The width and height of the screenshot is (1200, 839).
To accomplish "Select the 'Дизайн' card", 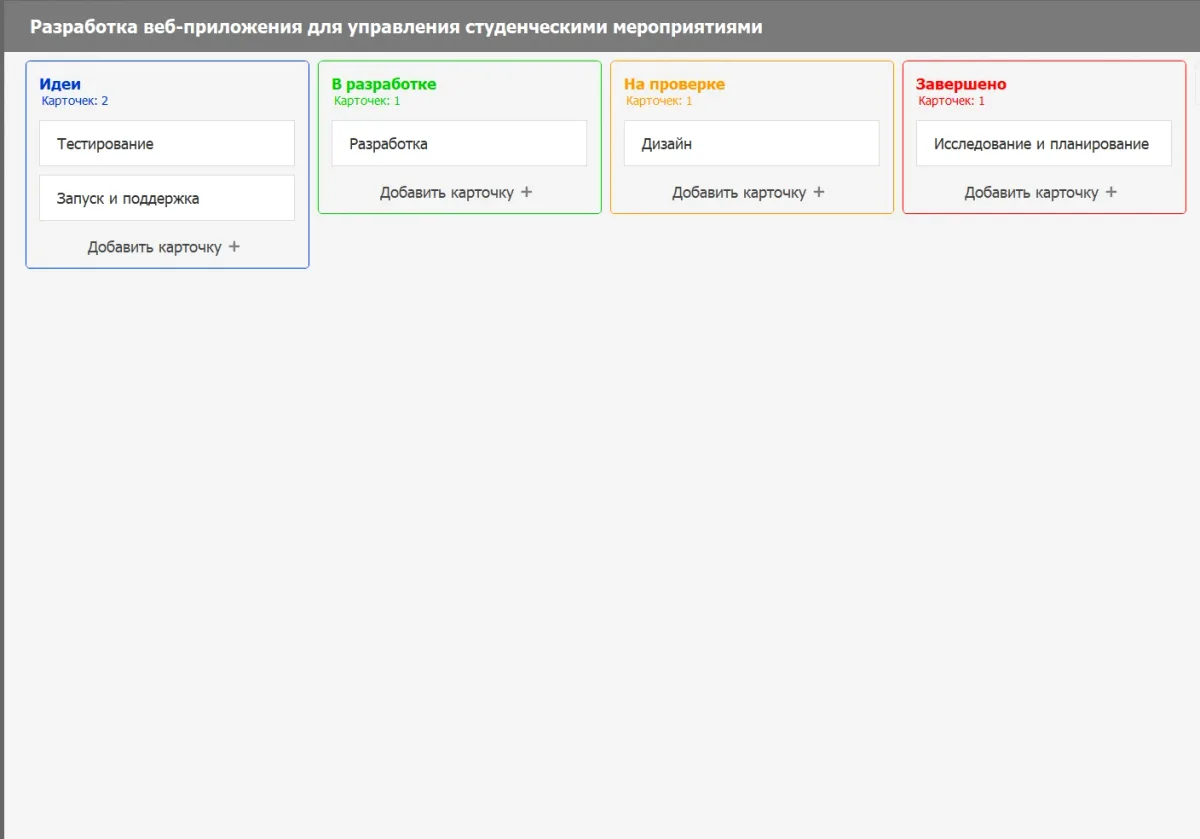I will coord(751,144).
